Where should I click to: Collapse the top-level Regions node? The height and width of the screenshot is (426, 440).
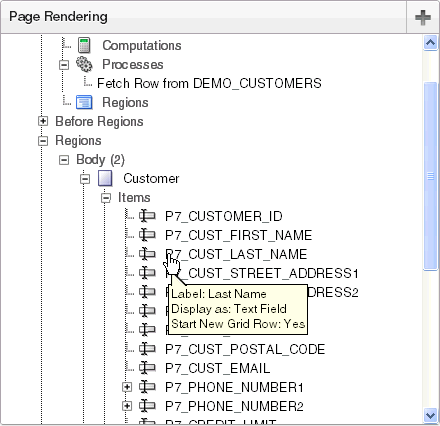(x=43, y=141)
